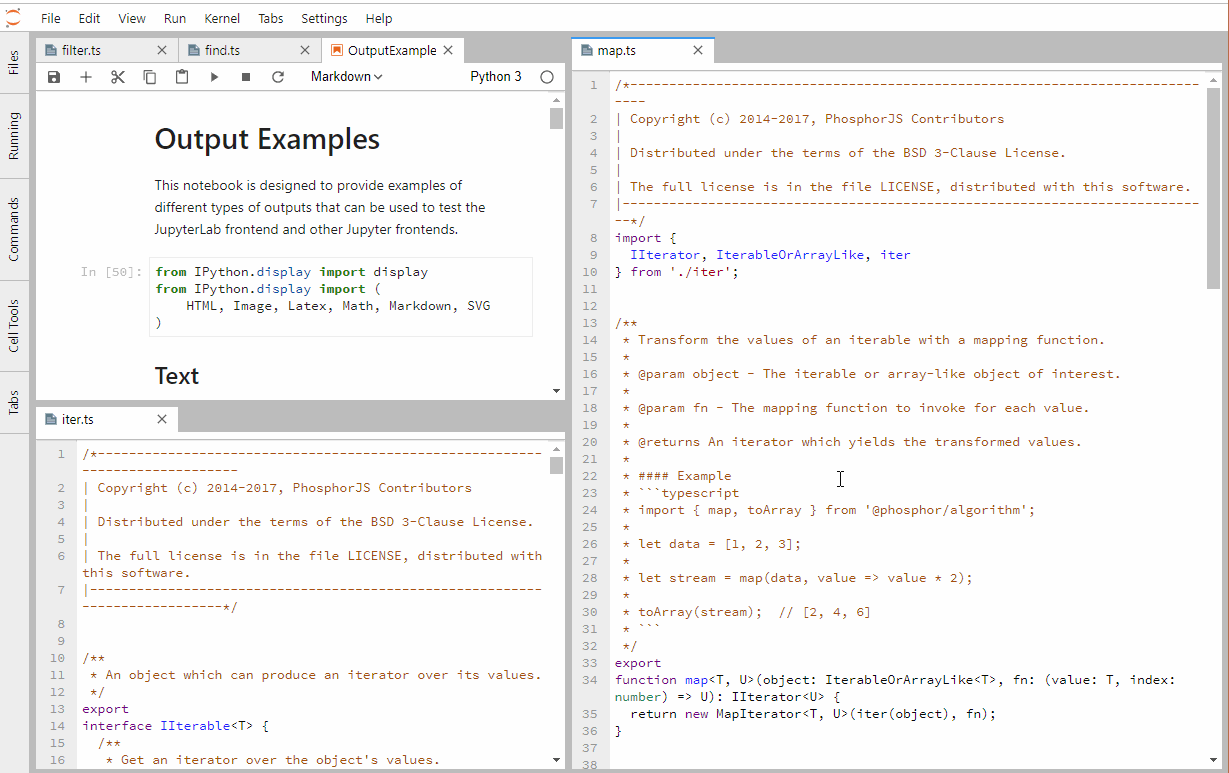The image size is (1229, 773).
Task: Restart the kernel using the refresh icon
Action: (x=277, y=76)
